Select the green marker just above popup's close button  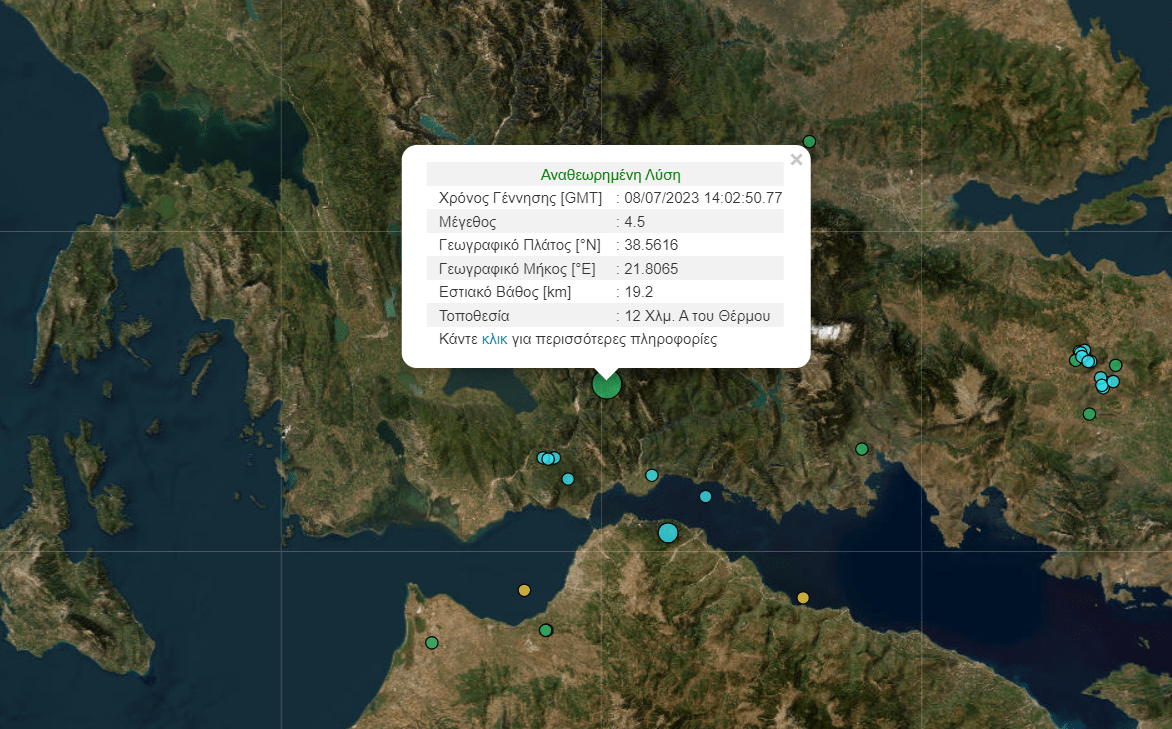(x=809, y=141)
